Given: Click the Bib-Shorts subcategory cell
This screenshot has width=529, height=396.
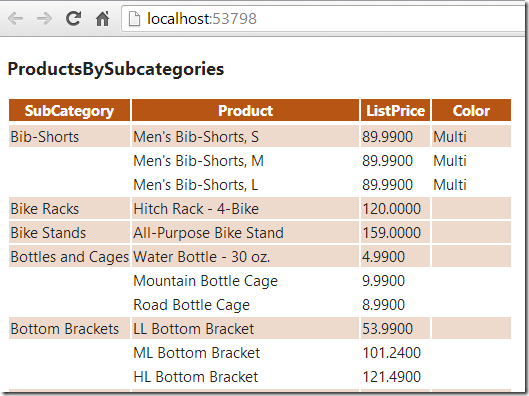Looking at the screenshot, I should [69, 137].
